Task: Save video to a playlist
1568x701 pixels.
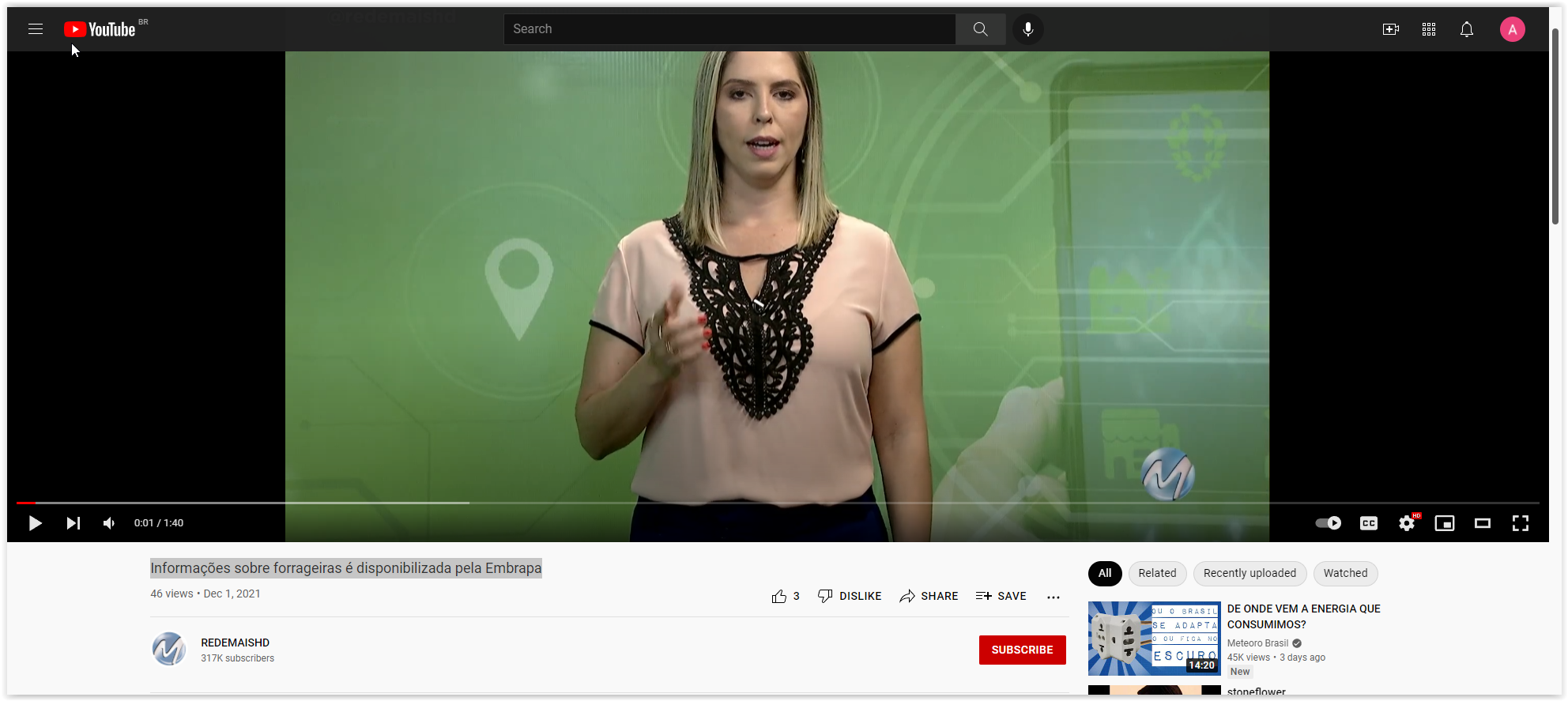Action: point(1001,596)
